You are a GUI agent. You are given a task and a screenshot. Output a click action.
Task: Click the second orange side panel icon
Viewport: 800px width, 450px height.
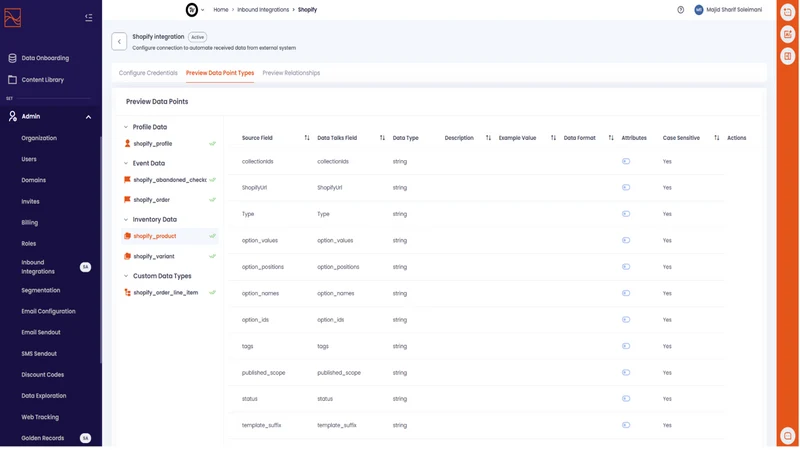788,34
